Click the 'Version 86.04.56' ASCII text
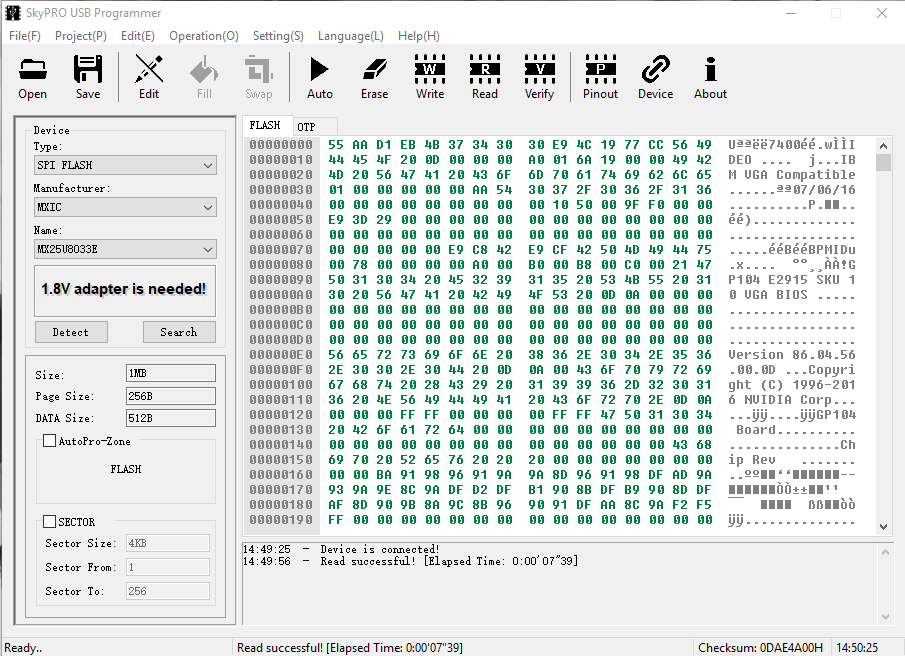The width and height of the screenshot is (905, 656). [x=792, y=355]
